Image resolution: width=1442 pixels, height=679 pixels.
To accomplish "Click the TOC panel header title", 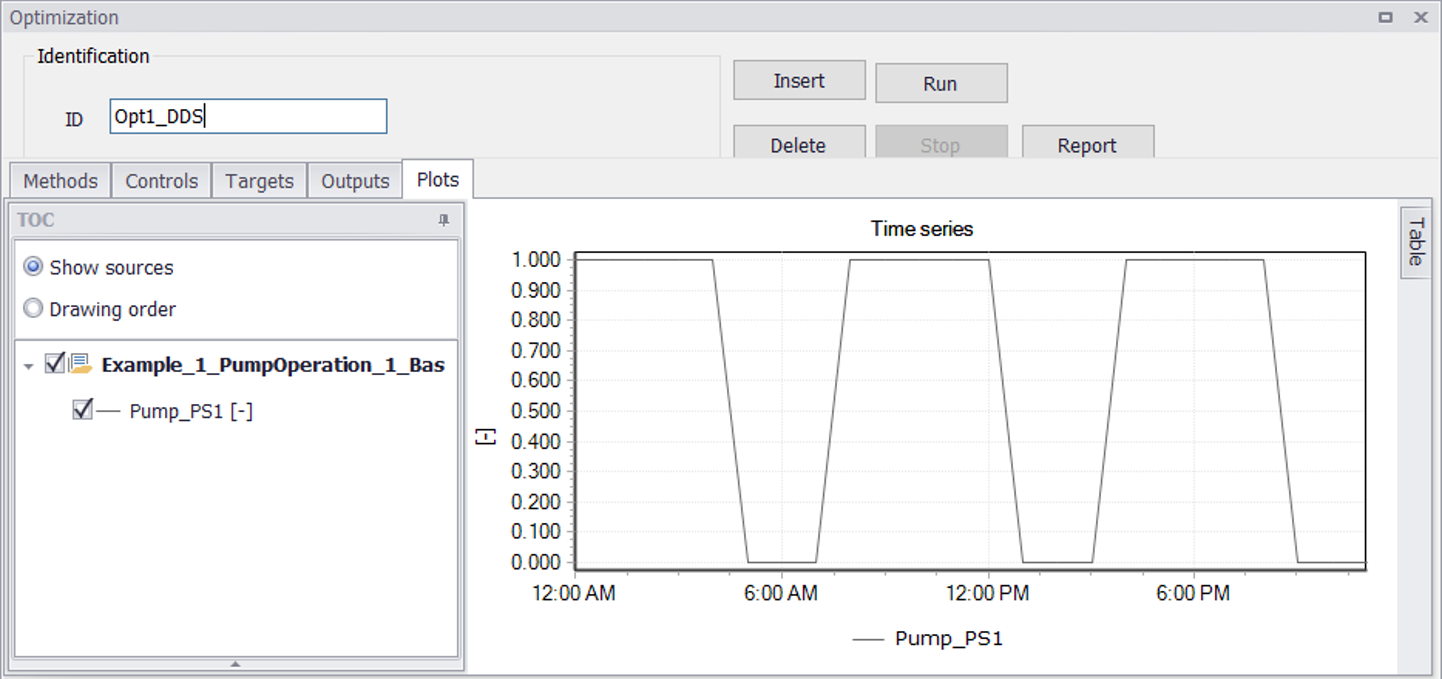I will 36,220.
